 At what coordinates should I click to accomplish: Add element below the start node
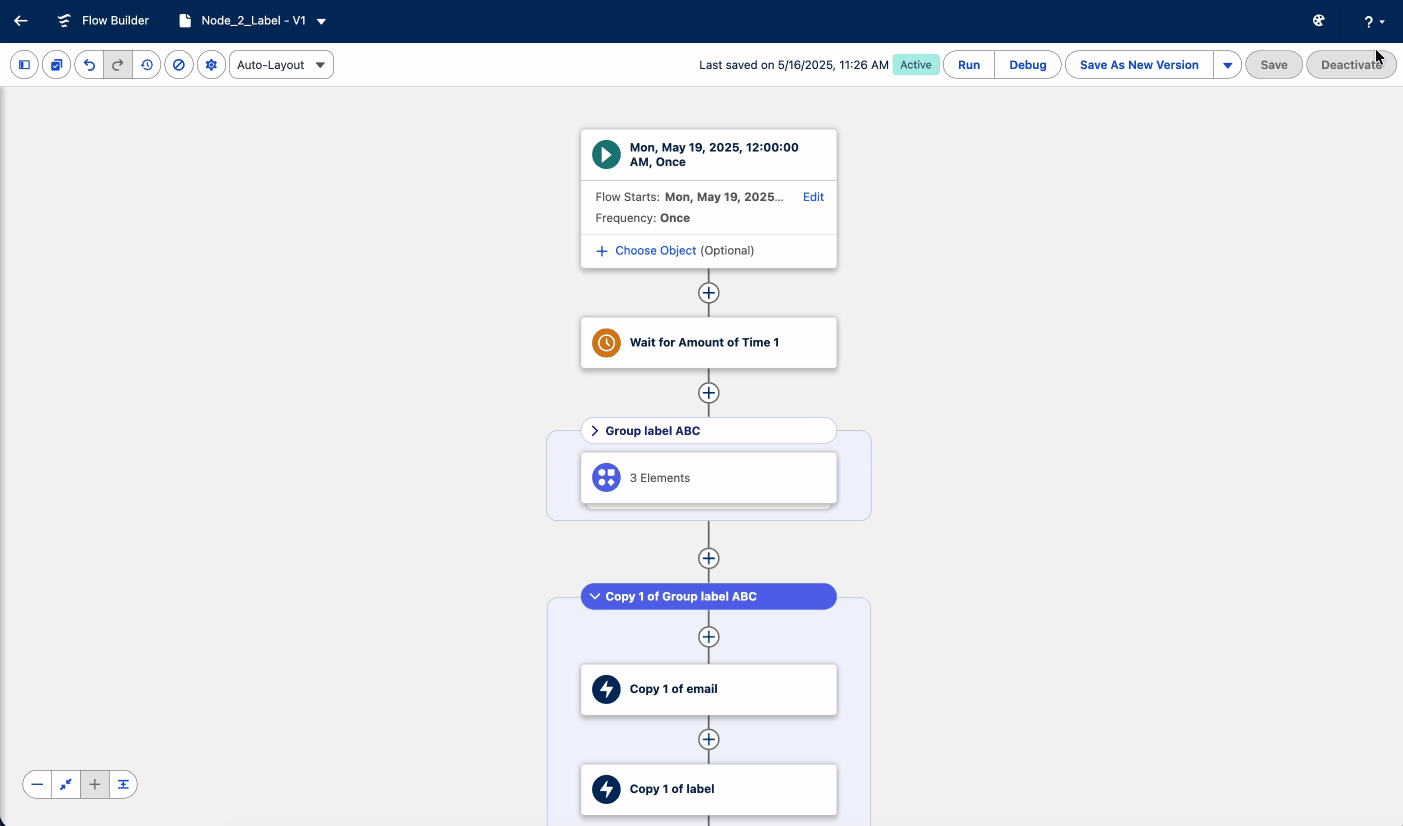[708, 293]
